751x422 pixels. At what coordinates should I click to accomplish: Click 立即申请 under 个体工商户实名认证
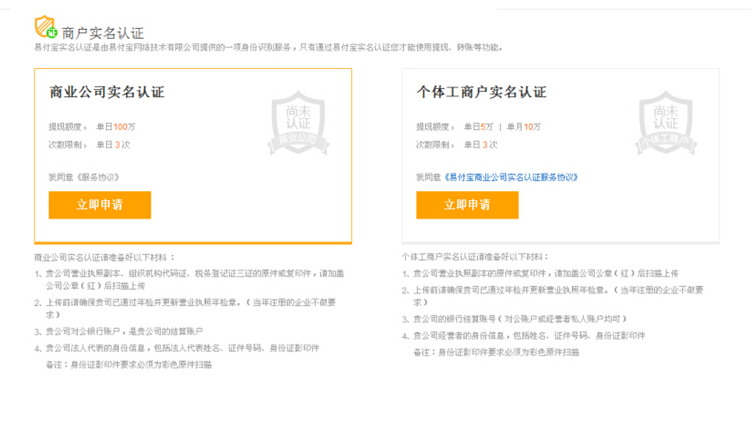(467, 205)
